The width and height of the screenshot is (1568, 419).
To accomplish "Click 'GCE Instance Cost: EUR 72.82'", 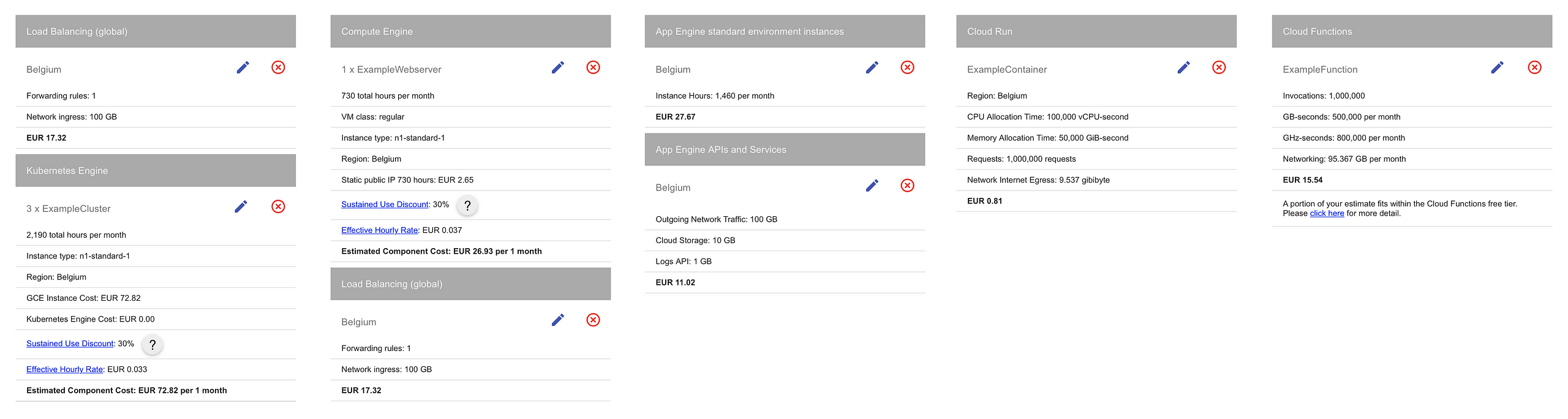I will pos(83,298).
